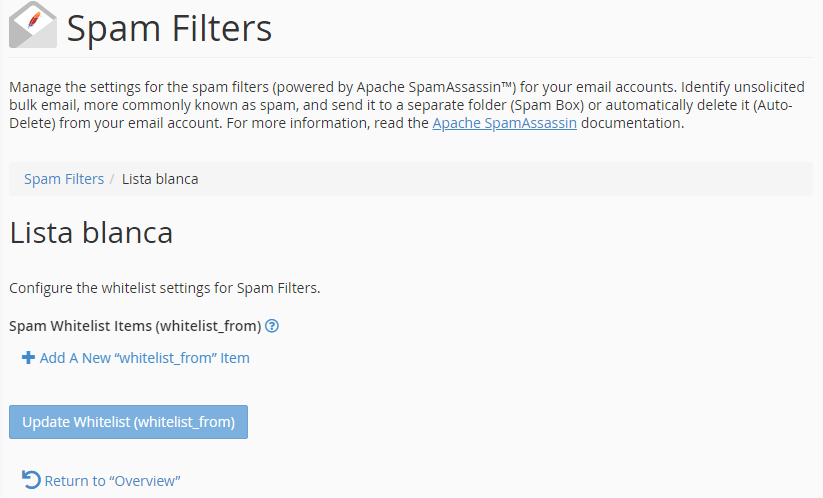Open the Apache SpamAssassin documentation link
This screenshot has width=823, height=498.
504,124
